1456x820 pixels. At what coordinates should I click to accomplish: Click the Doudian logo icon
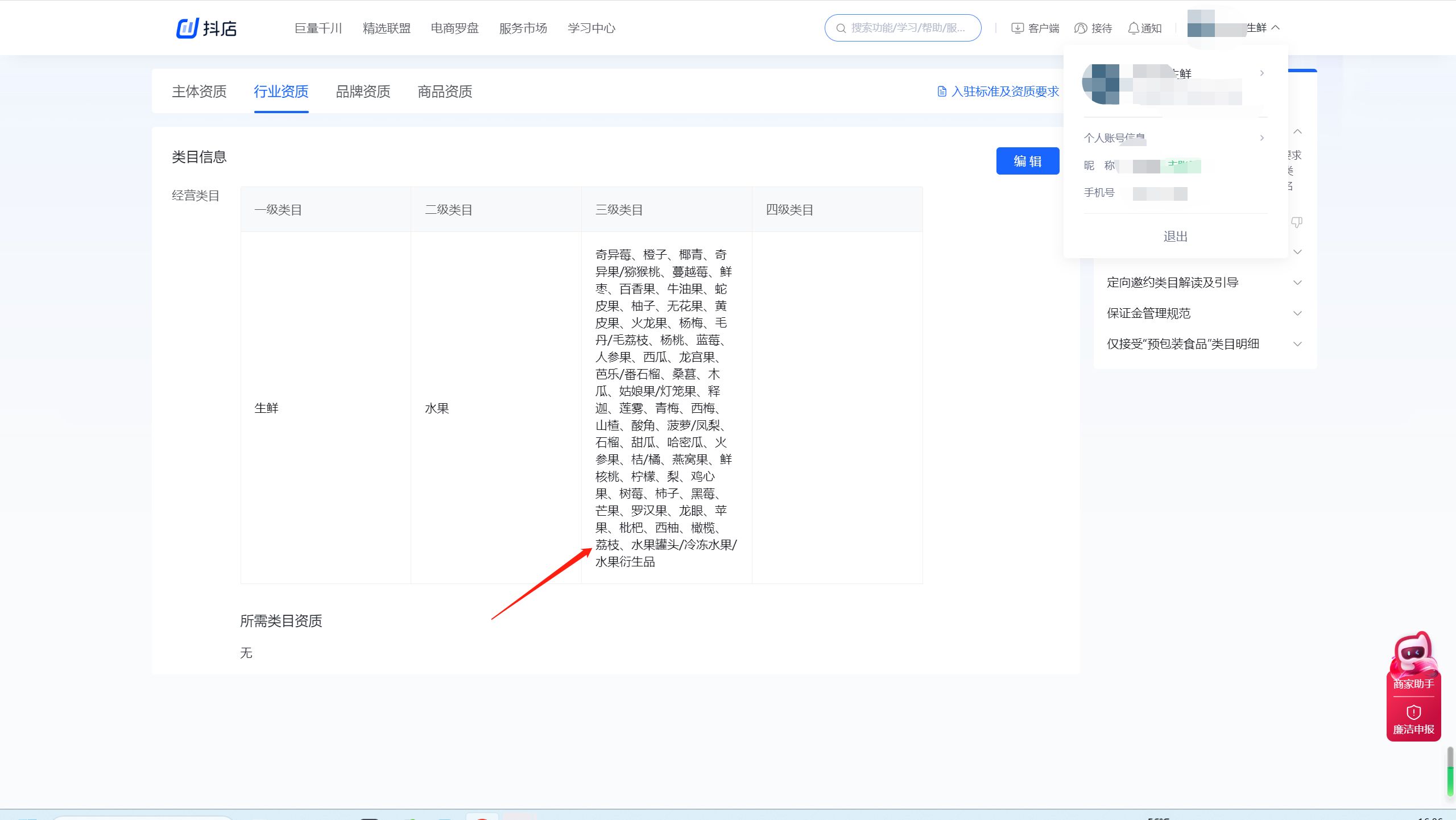pos(187,28)
